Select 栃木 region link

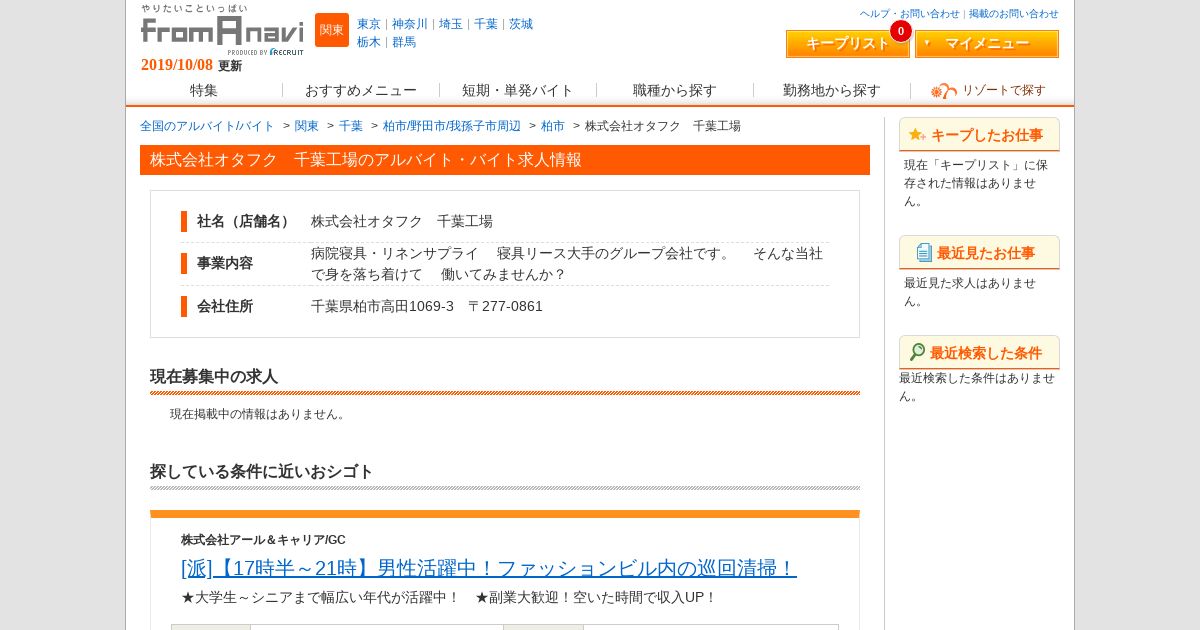point(369,42)
